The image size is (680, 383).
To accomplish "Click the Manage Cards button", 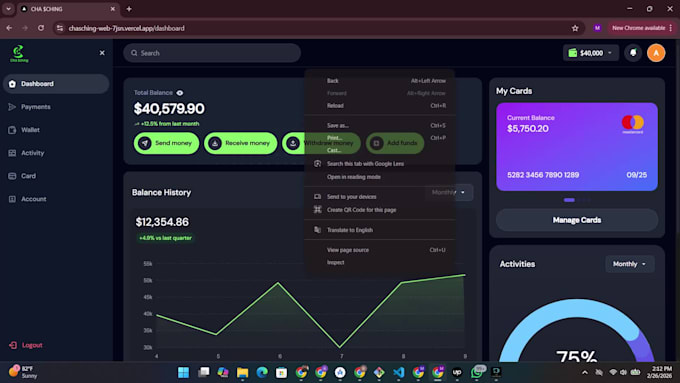I will coord(577,220).
